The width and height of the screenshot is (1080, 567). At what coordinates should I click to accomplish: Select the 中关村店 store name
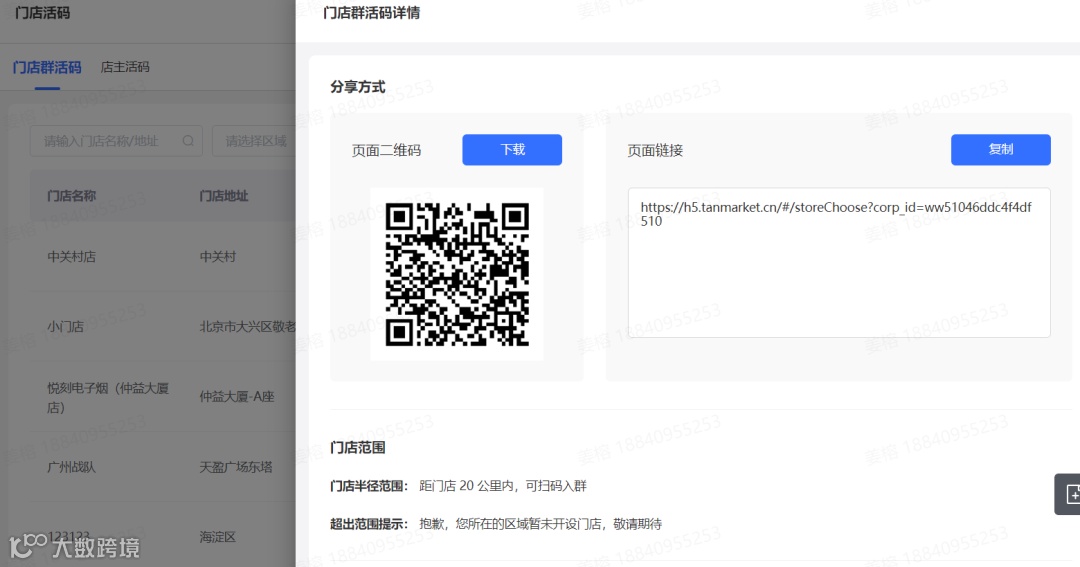tap(72, 256)
